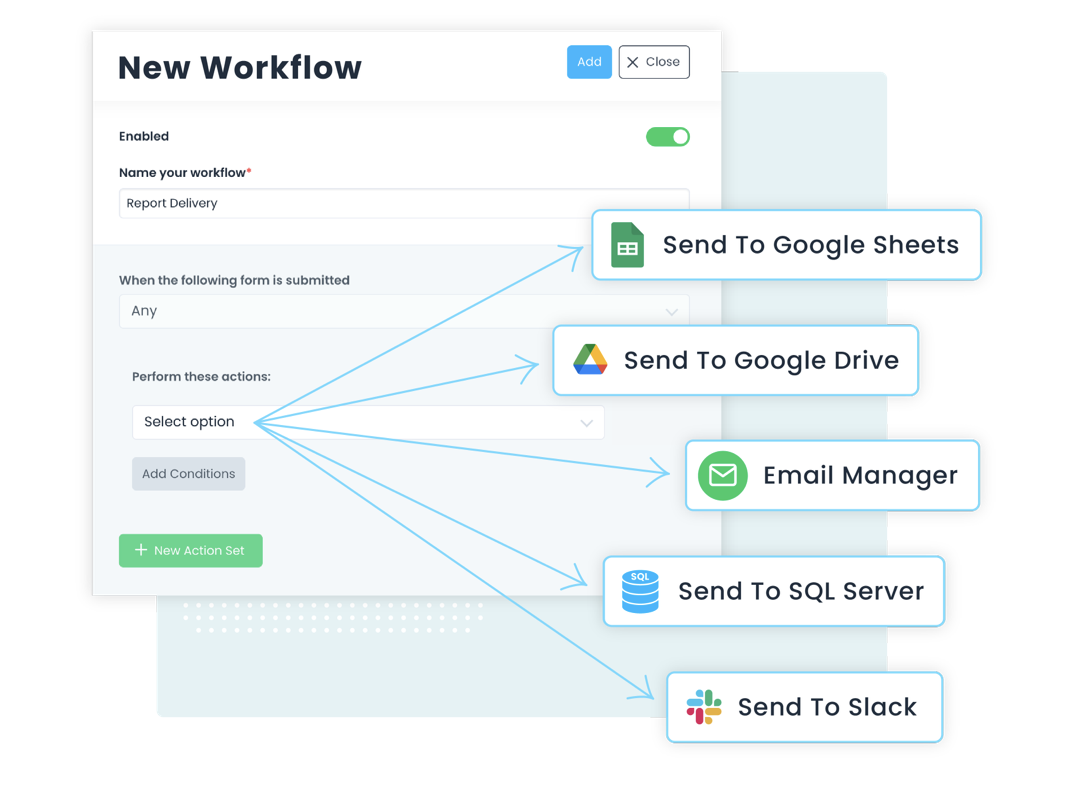Pick the Send To Slack action
1080x792 pixels.
[826, 707]
